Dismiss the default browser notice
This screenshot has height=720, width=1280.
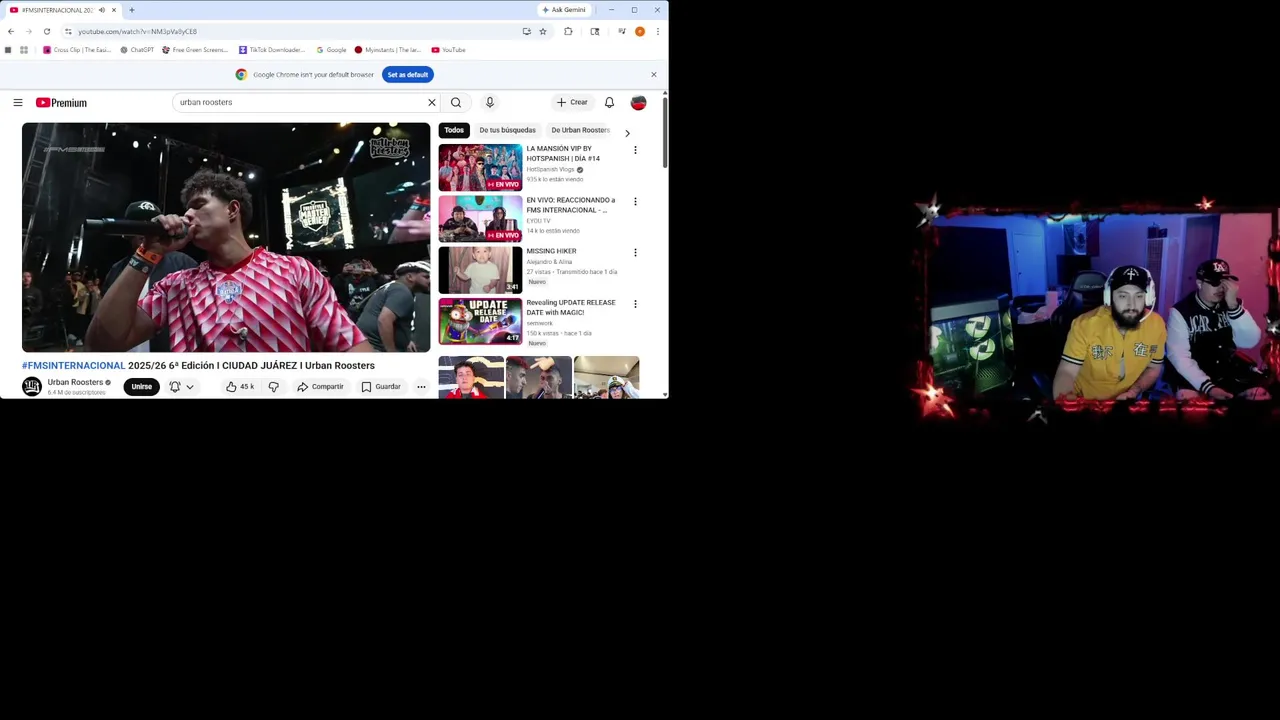click(654, 75)
